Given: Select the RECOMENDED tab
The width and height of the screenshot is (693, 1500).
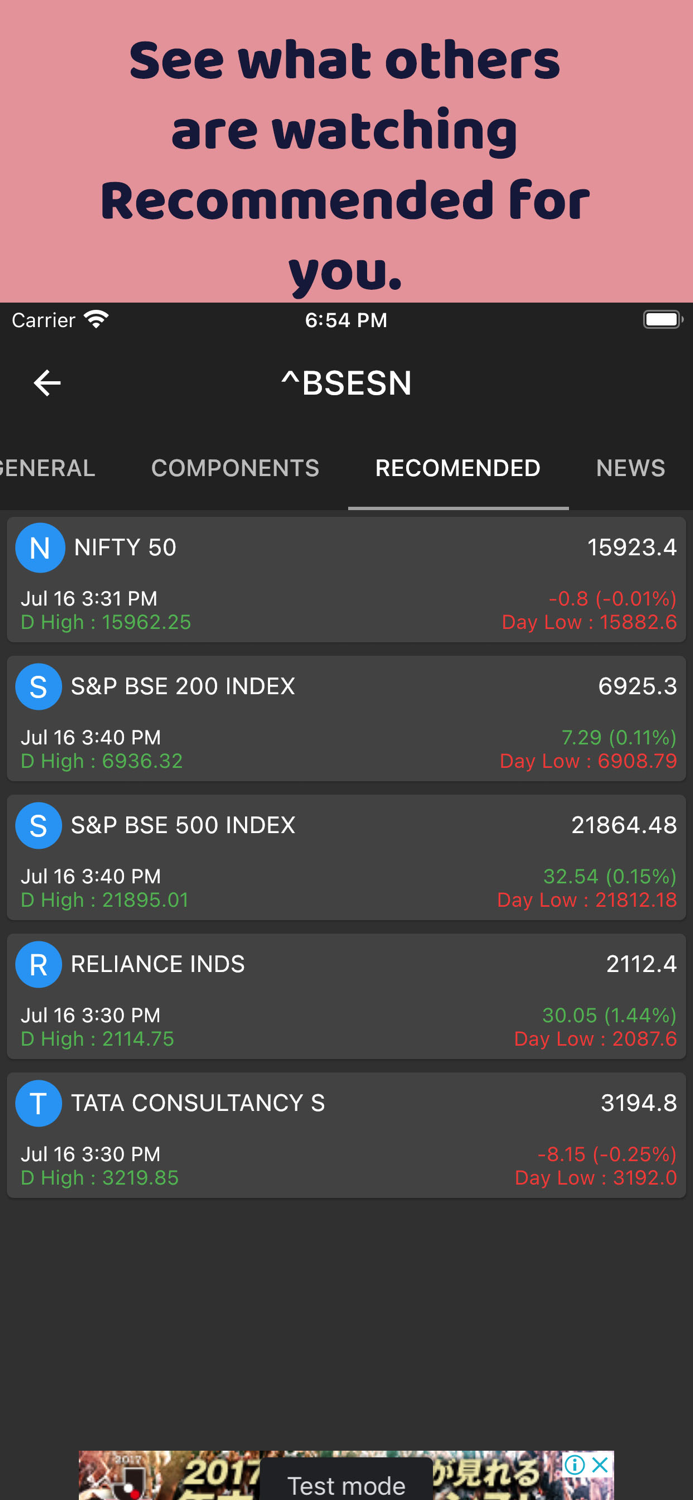Looking at the screenshot, I should tap(457, 468).
